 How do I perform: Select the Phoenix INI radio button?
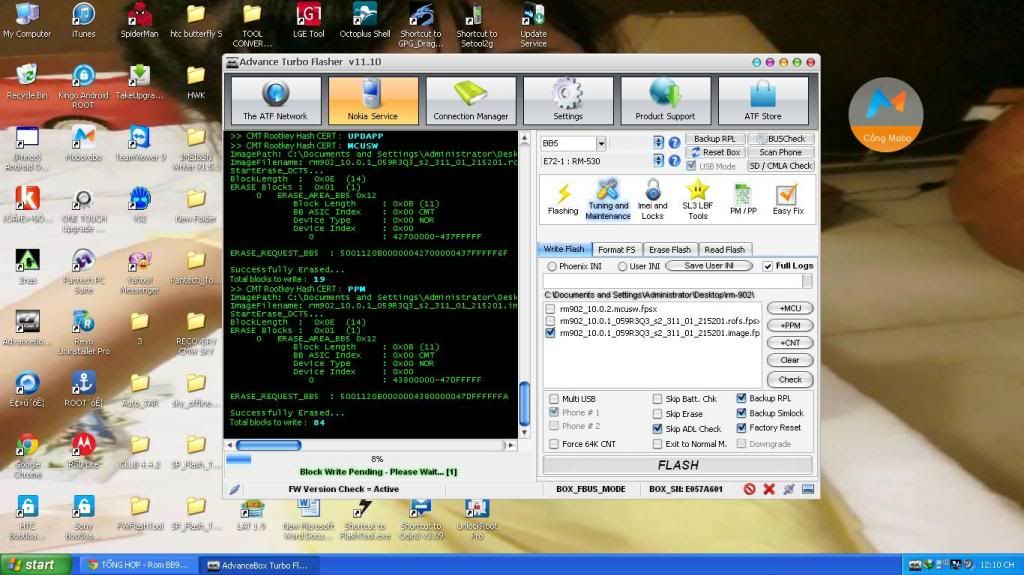coord(552,267)
